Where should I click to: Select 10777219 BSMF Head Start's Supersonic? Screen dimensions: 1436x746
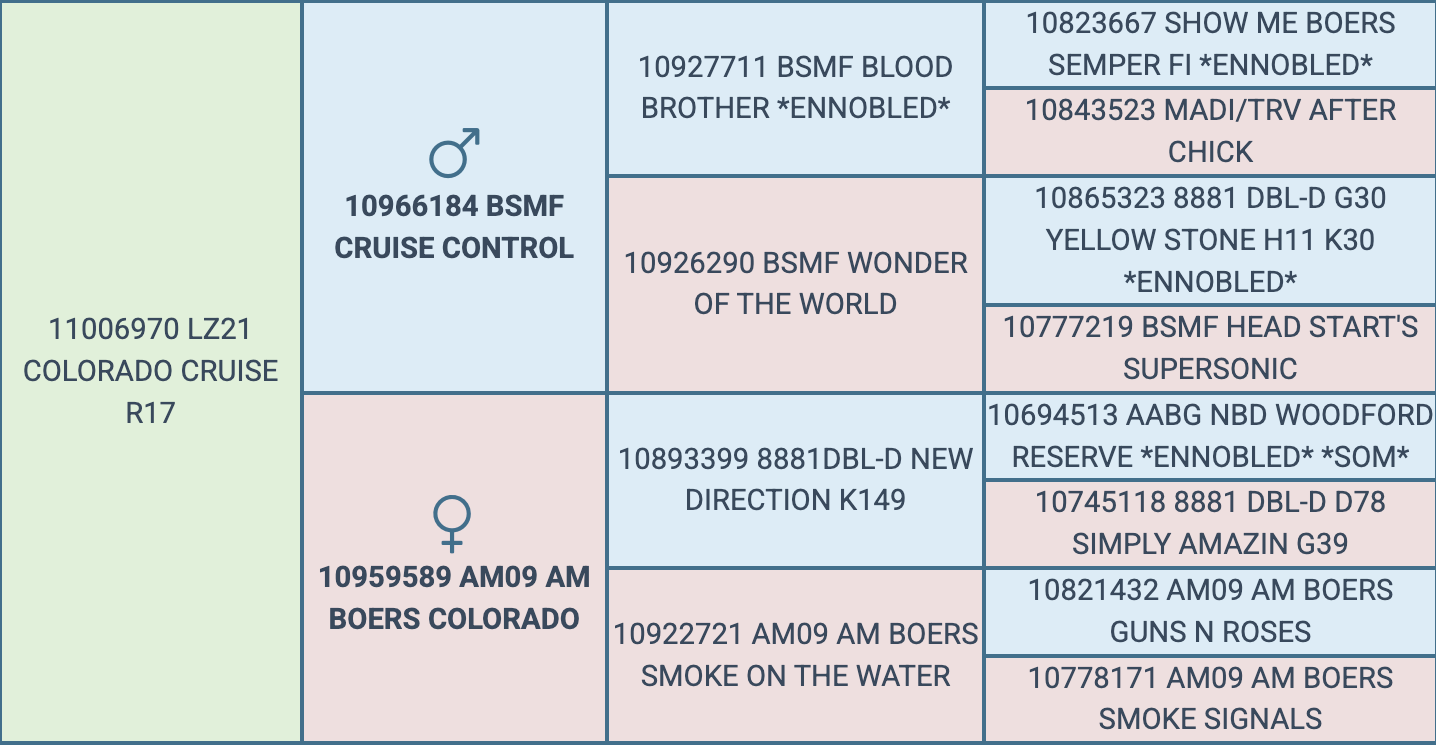(1210, 348)
